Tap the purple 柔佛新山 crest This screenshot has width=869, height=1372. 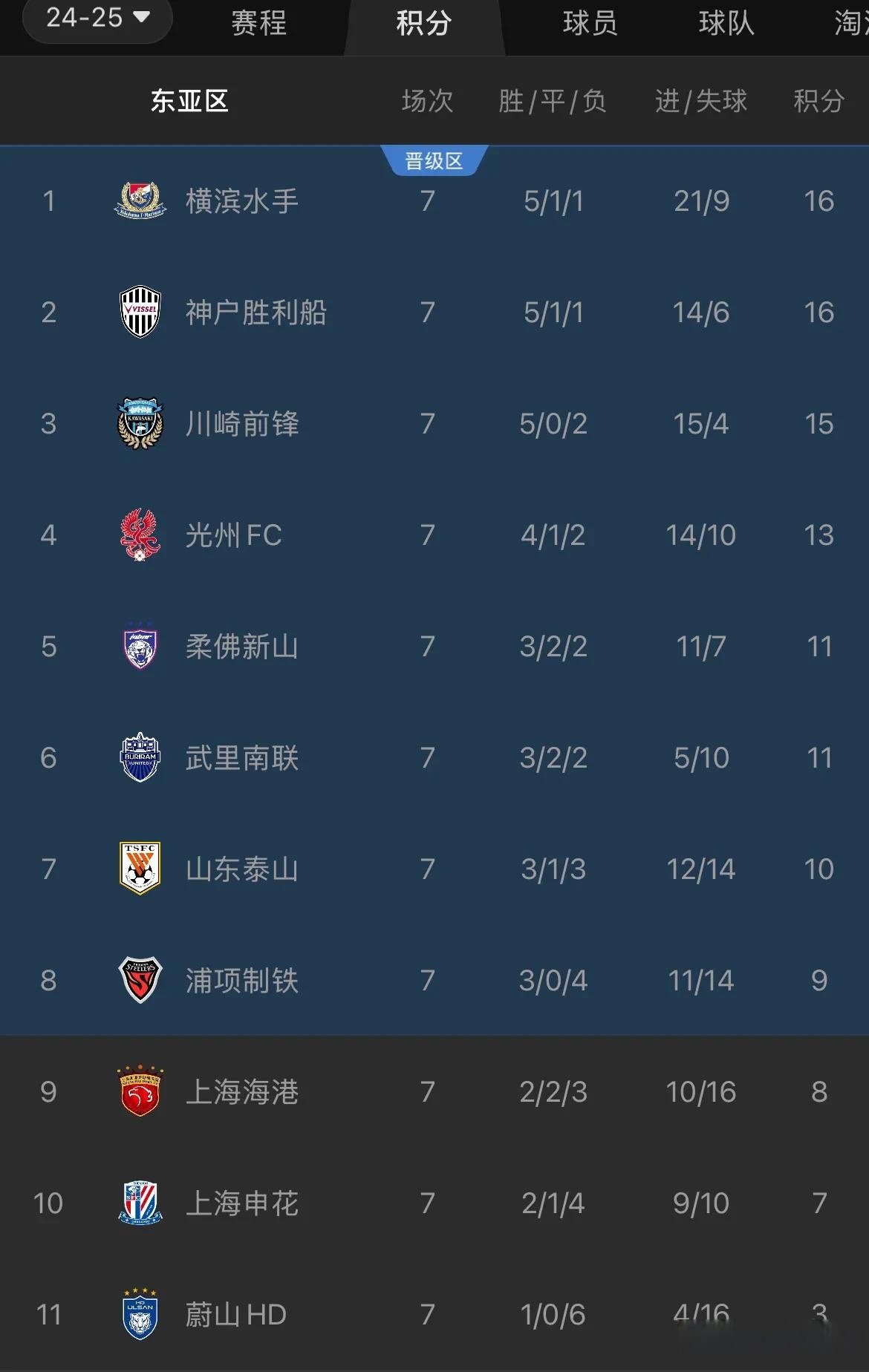tap(140, 646)
